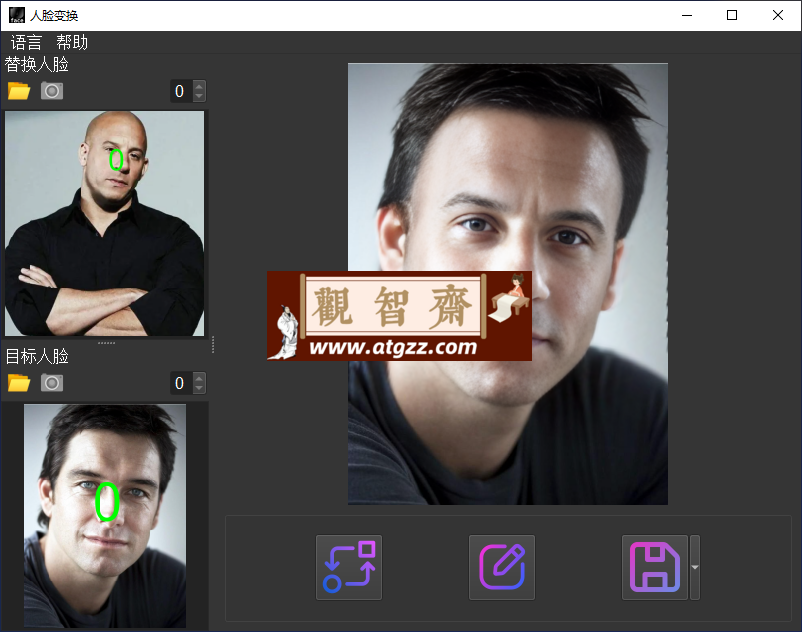Click camera icon under 目标人脸
The height and width of the screenshot is (632, 802).
click(x=52, y=383)
